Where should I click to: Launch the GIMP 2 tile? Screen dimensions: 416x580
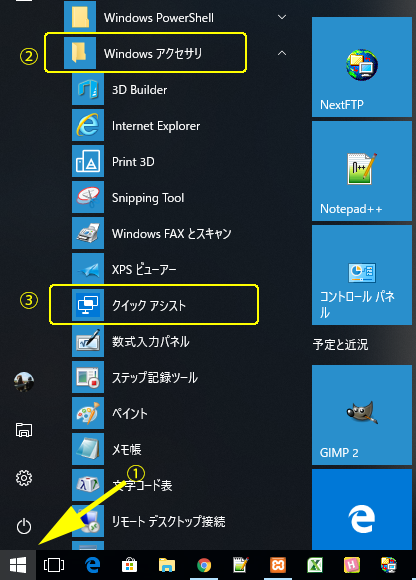click(362, 415)
